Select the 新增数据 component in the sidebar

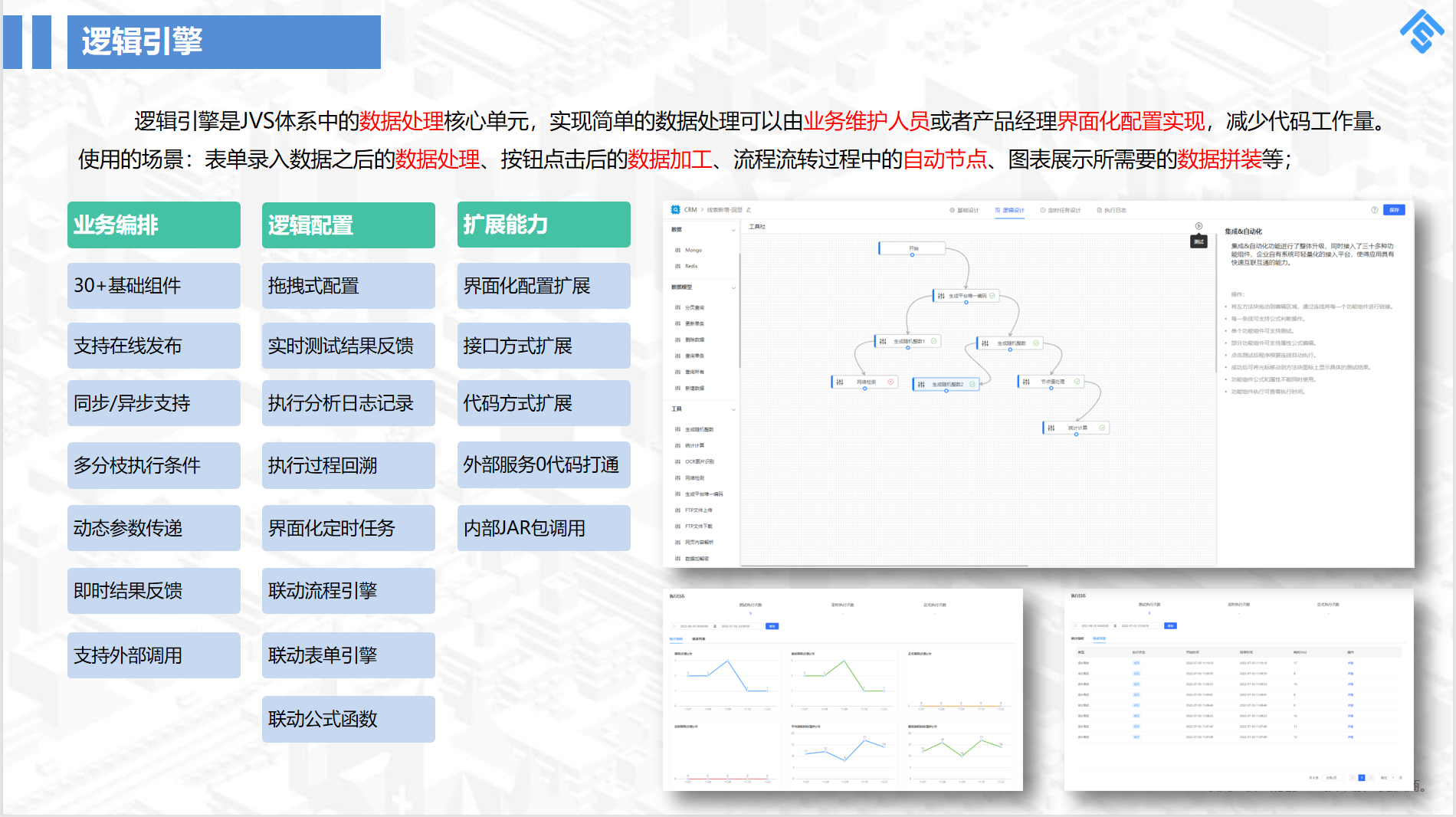(x=690, y=388)
